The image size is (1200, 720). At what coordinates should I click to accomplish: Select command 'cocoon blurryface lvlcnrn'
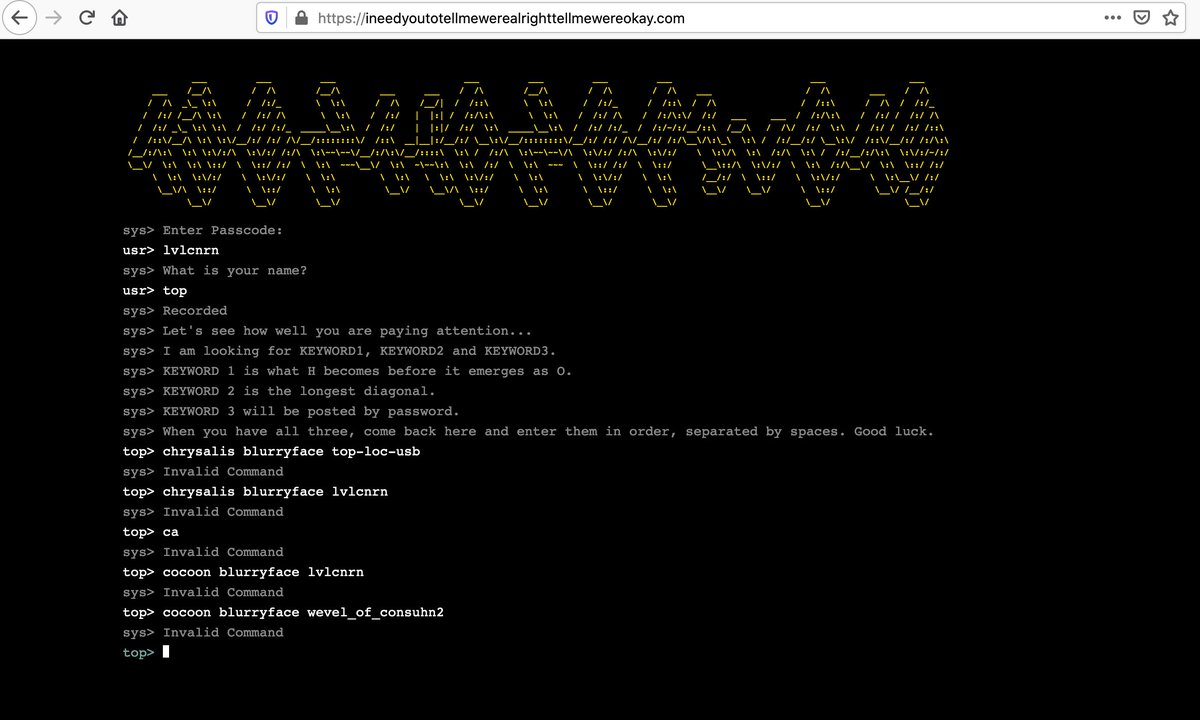(x=243, y=572)
